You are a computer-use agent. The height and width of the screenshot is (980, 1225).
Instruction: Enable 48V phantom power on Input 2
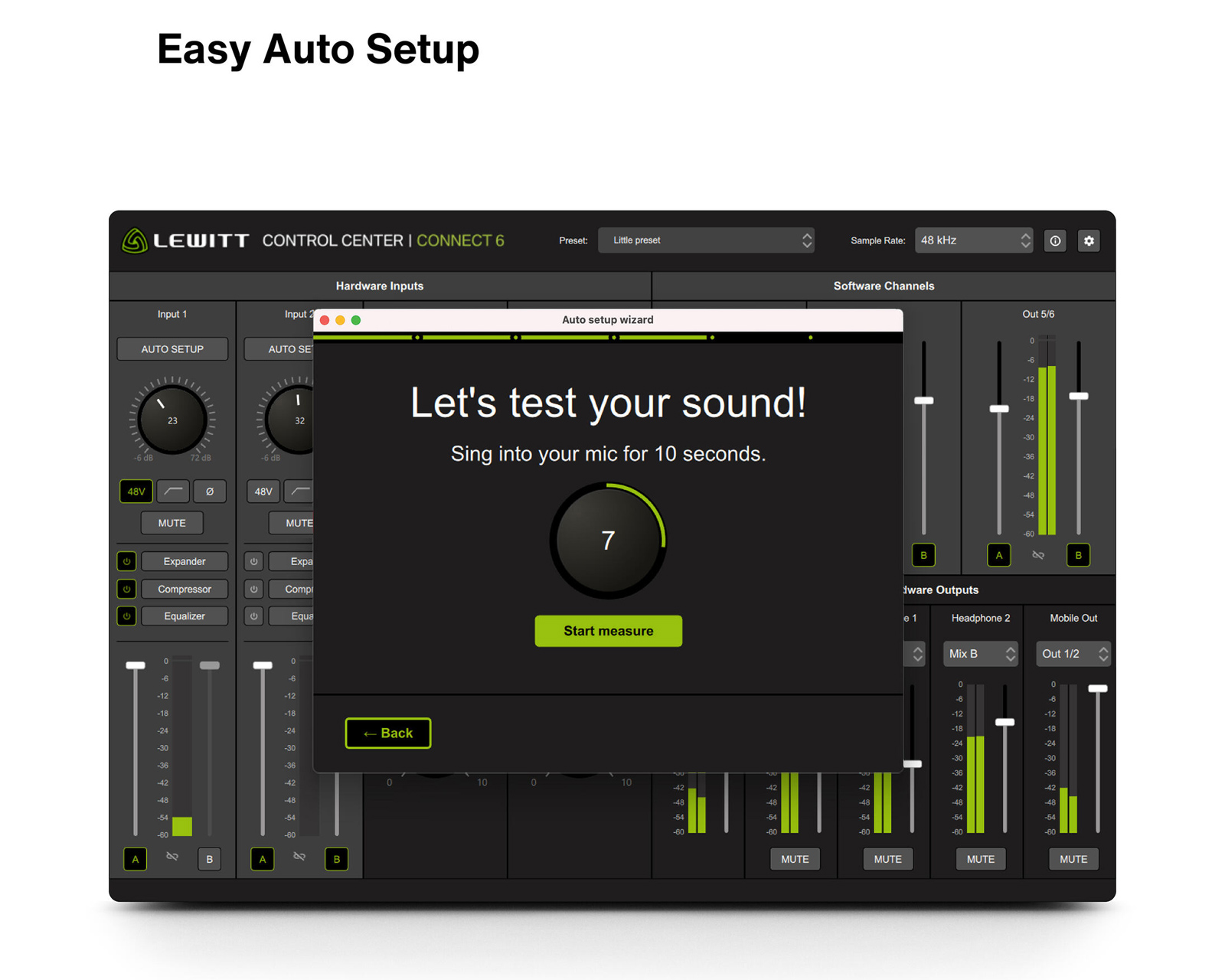tap(263, 492)
